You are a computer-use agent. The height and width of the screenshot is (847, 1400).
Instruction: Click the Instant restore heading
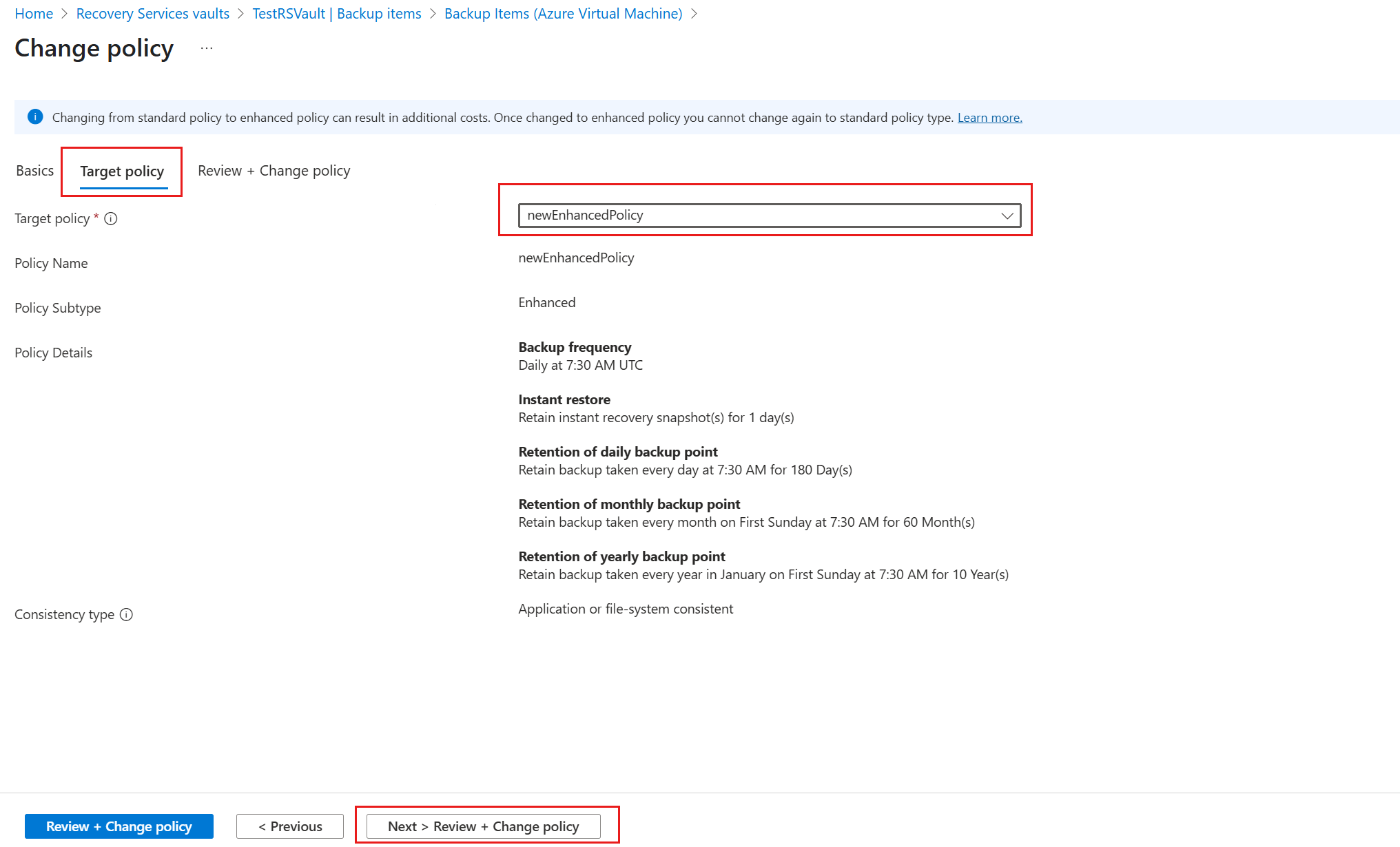(564, 399)
